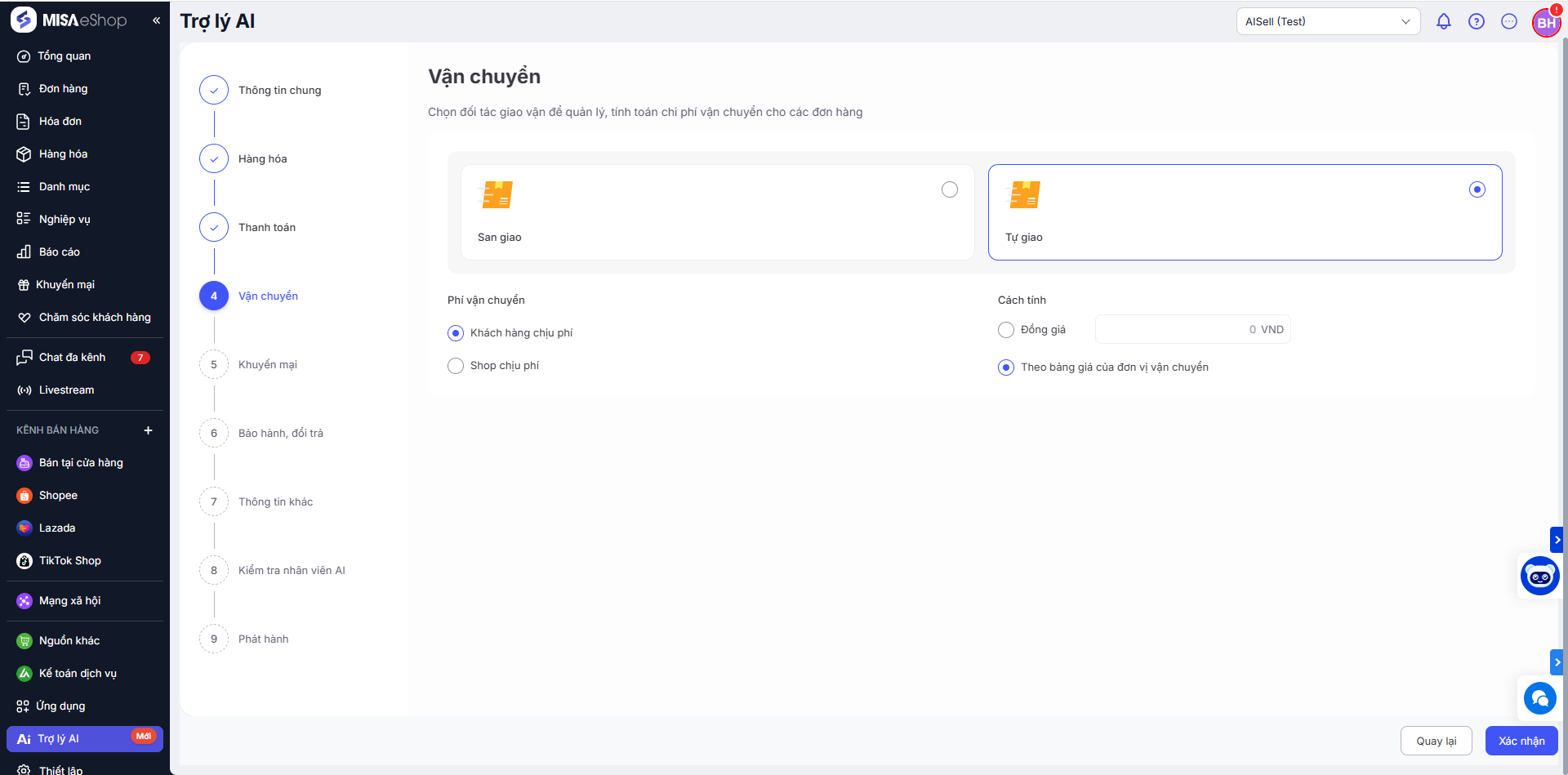The image size is (1568, 775).
Task: Open the notifications bell icon
Action: point(1443,22)
